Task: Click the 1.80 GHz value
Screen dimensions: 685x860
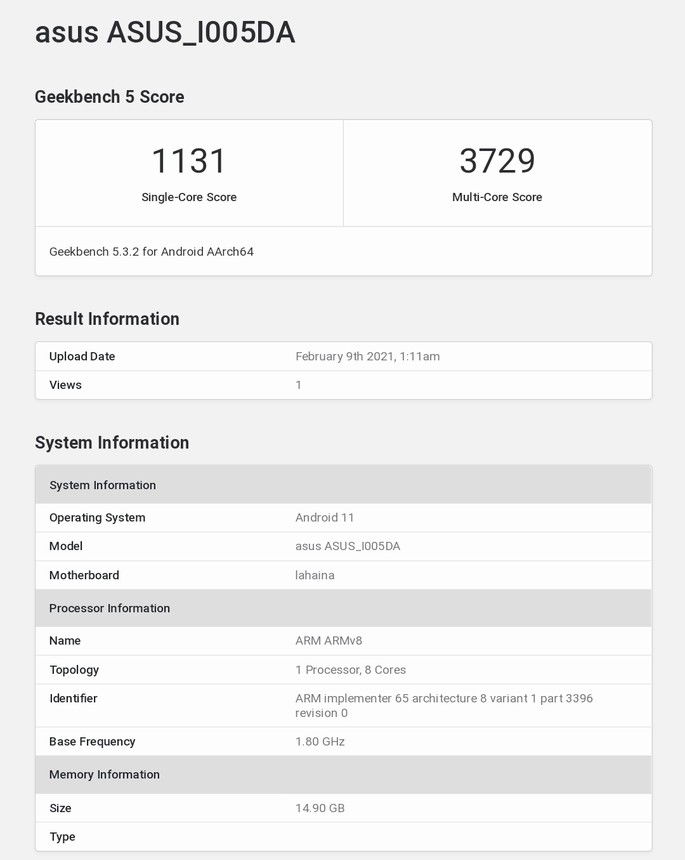Action: [320, 742]
